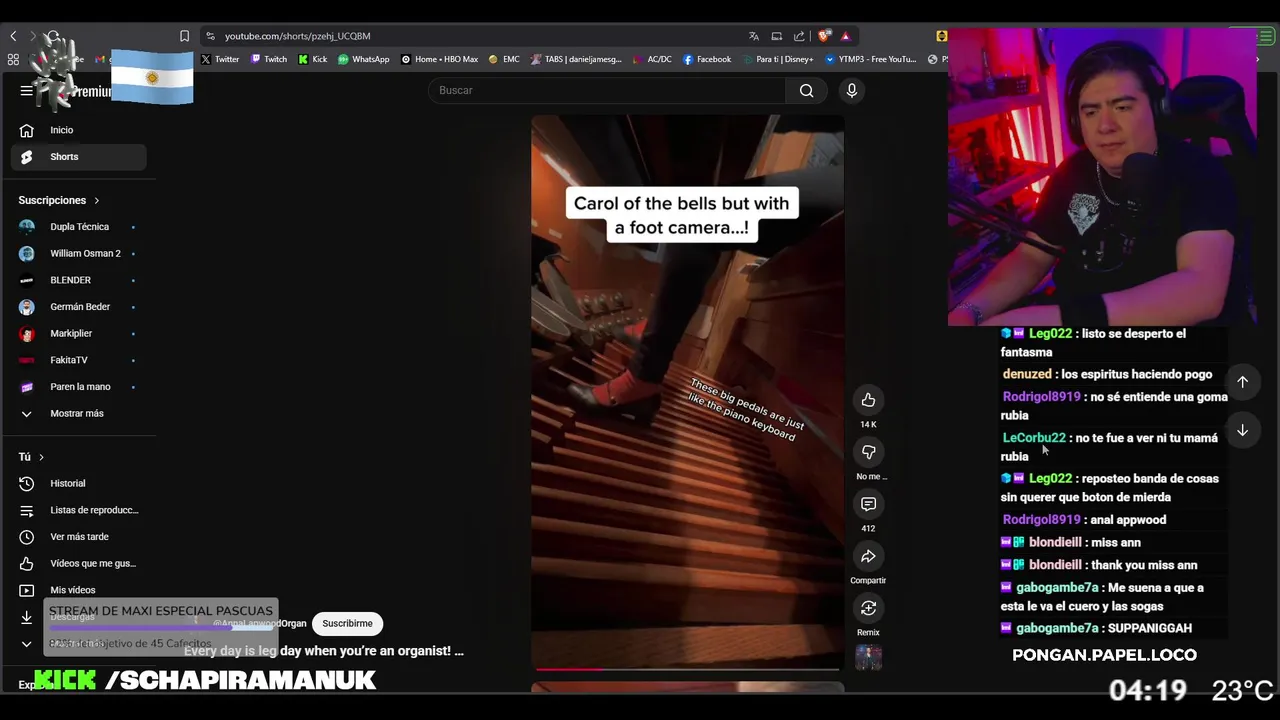Go back using the browser back arrow
1280x720 pixels.
(13, 36)
